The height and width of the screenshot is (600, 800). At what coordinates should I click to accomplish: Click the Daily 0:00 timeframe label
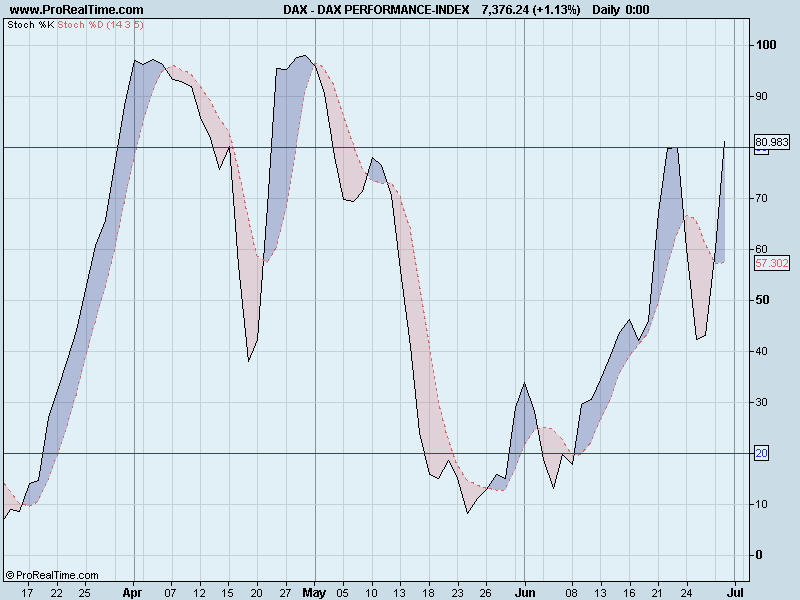[x=623, y=8]
